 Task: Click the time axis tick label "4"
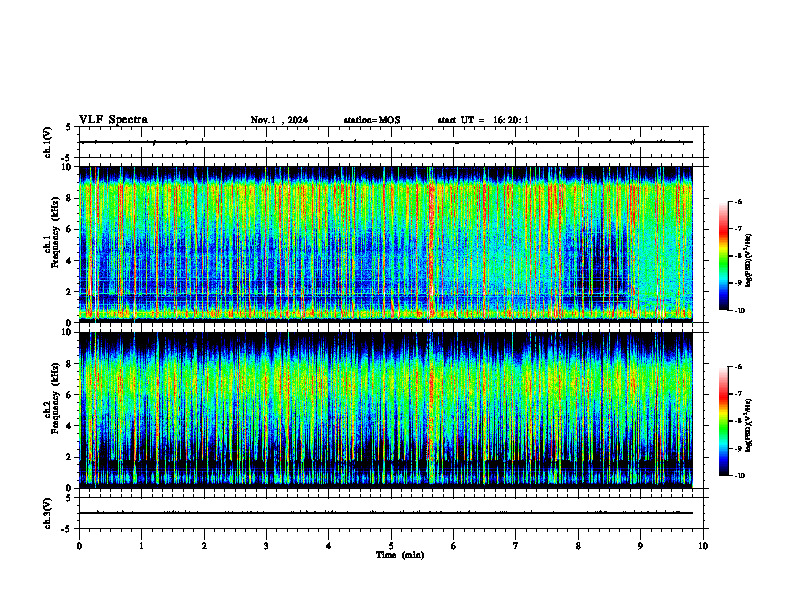coord(329,546)
